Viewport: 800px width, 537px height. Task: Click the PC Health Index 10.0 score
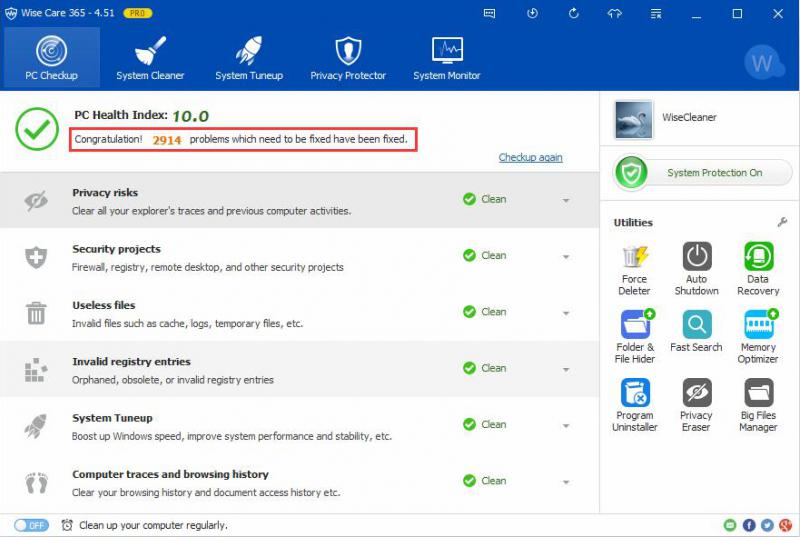190,116
